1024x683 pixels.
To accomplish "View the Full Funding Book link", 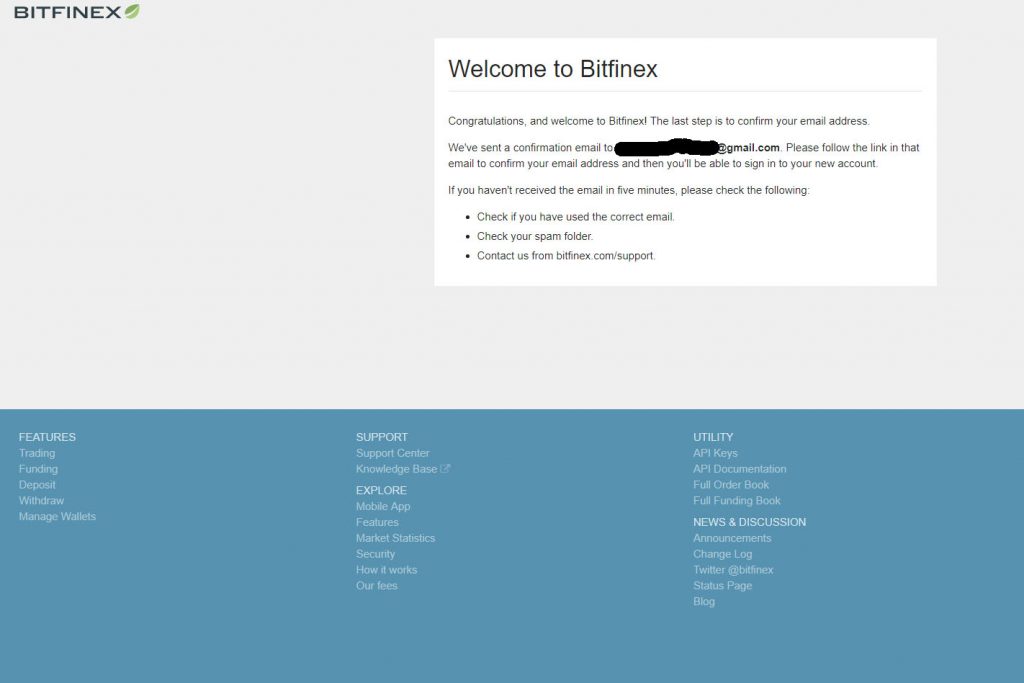I will point(737,501).
